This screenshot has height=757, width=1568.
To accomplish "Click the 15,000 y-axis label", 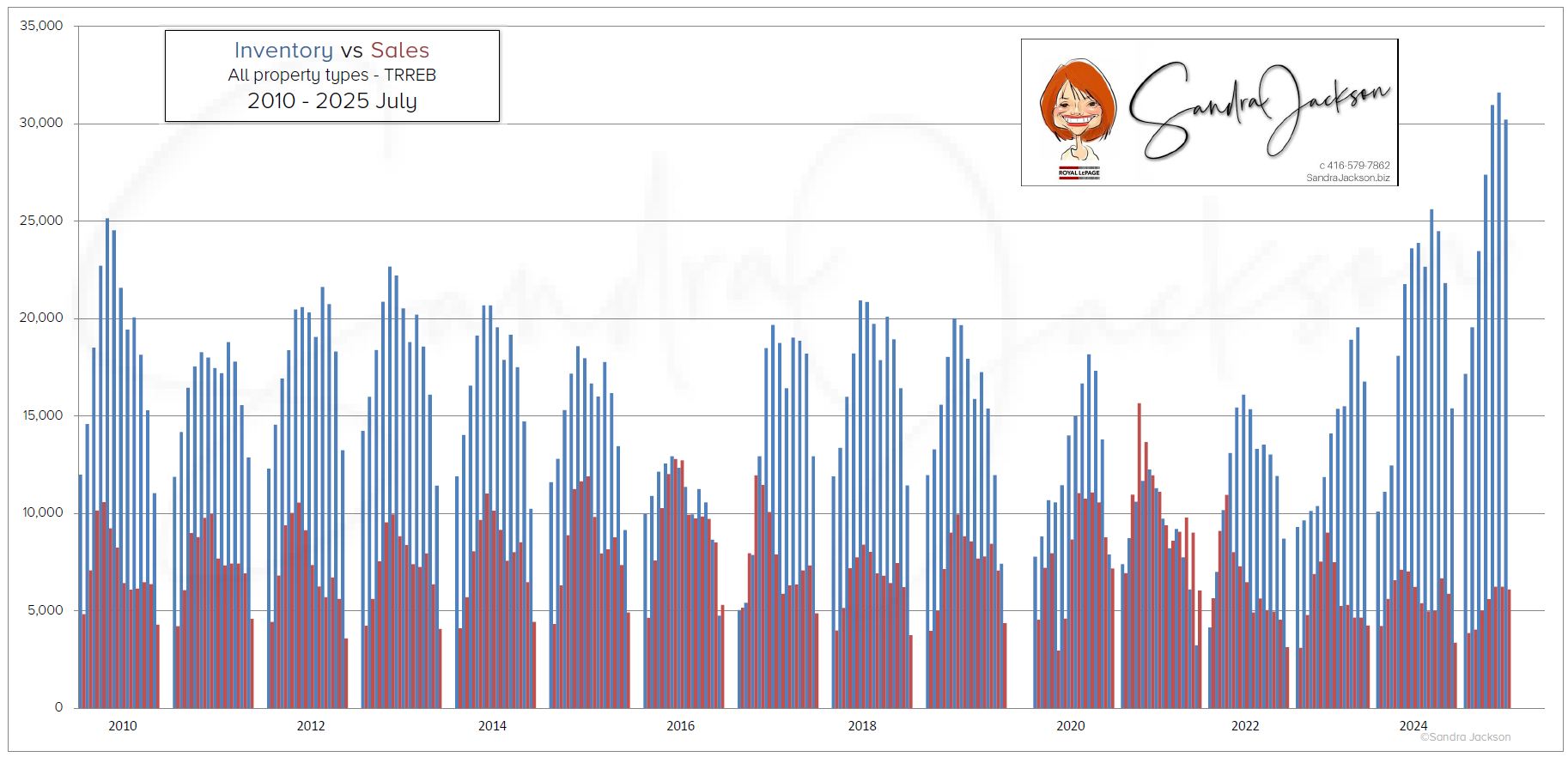I will coord(41,415).
